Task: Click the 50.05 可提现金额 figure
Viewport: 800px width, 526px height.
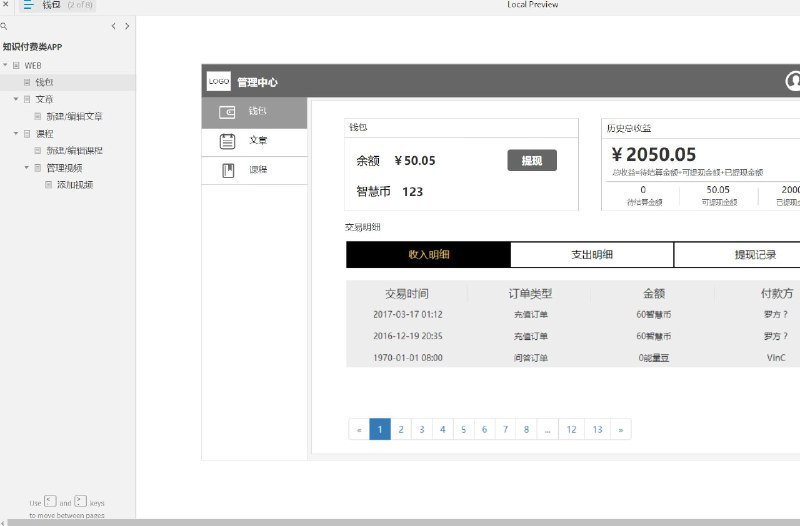Action: pos(718,190)
